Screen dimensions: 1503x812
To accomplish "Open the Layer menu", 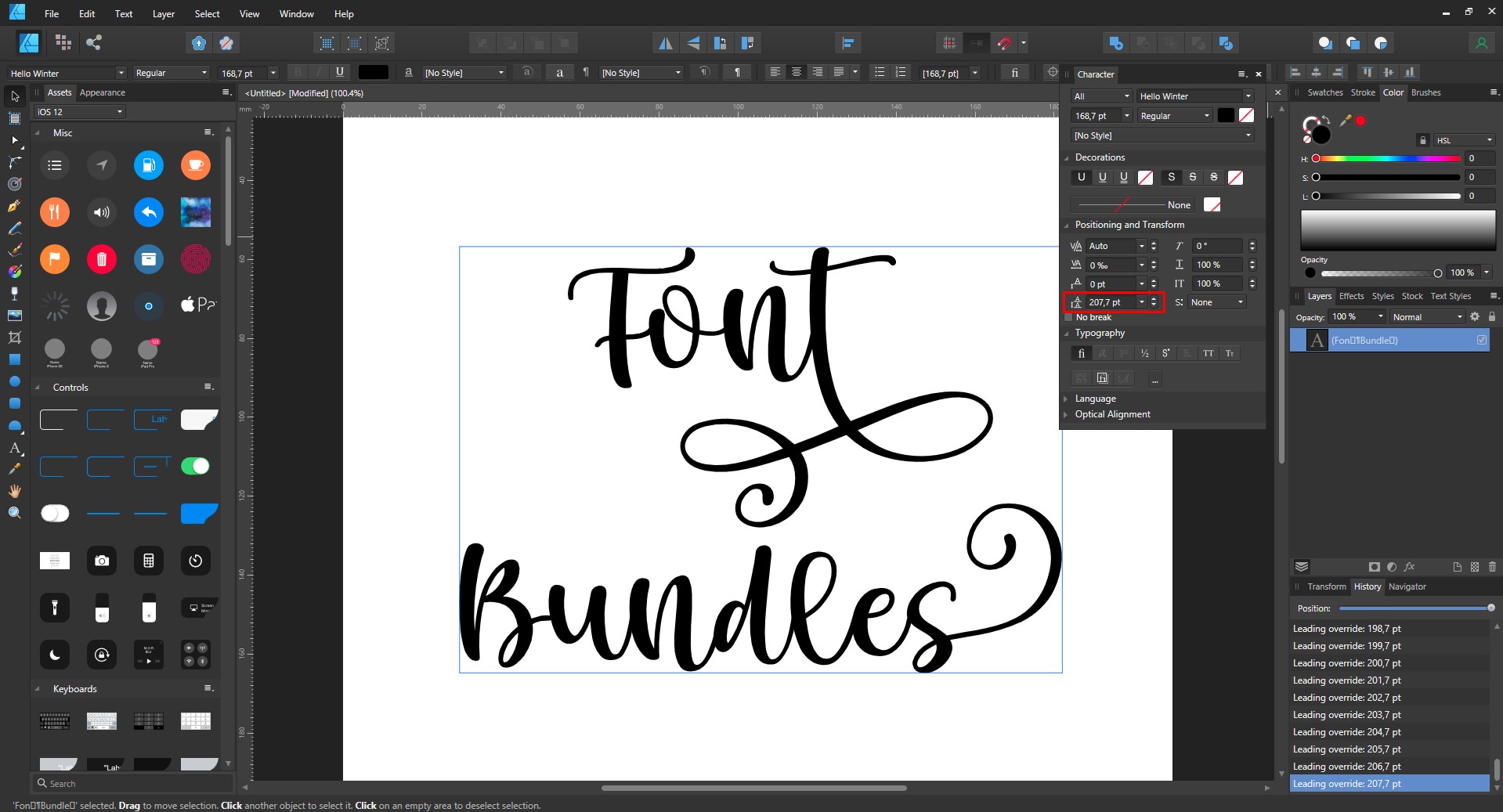I will 164,13.
